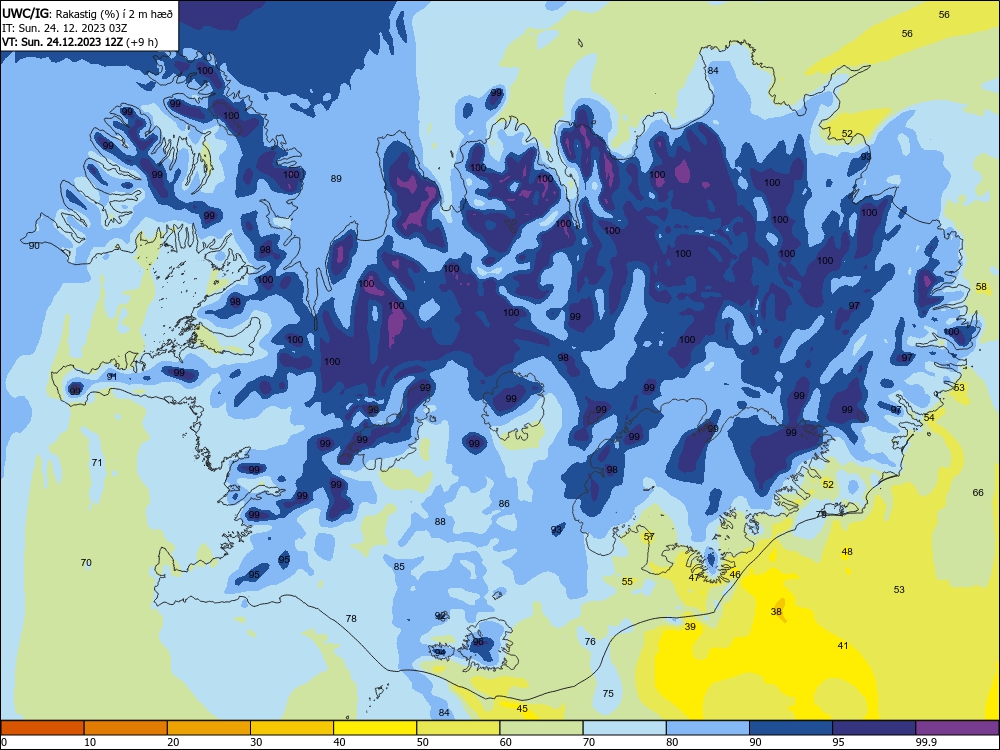Click the 10–20 orange legend swatch

click(x=126, y=728)
